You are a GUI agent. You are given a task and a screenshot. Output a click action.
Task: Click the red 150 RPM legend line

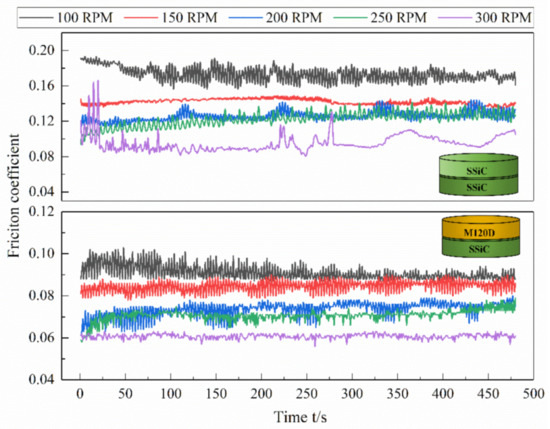tap(140, 18)
